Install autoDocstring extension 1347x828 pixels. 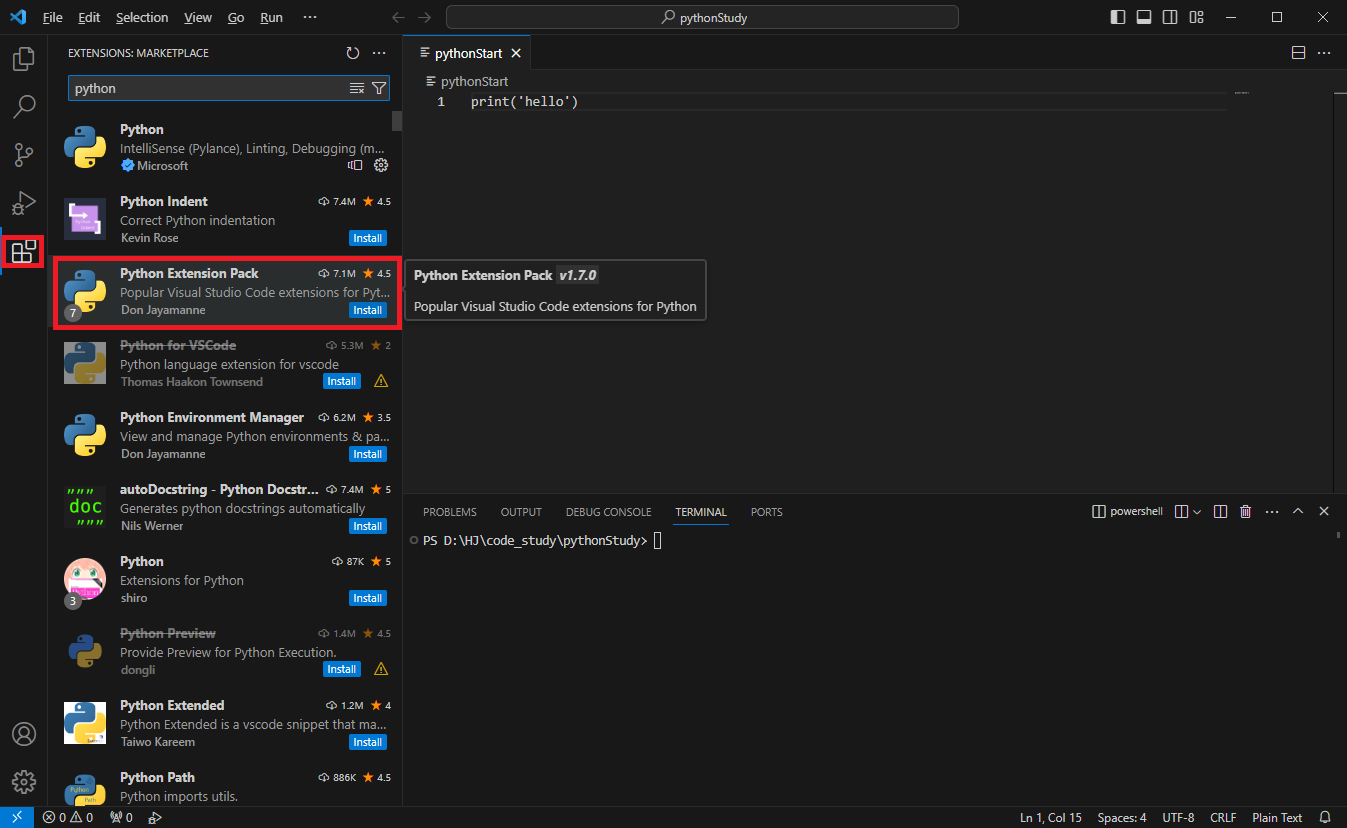tap(368, 526)
